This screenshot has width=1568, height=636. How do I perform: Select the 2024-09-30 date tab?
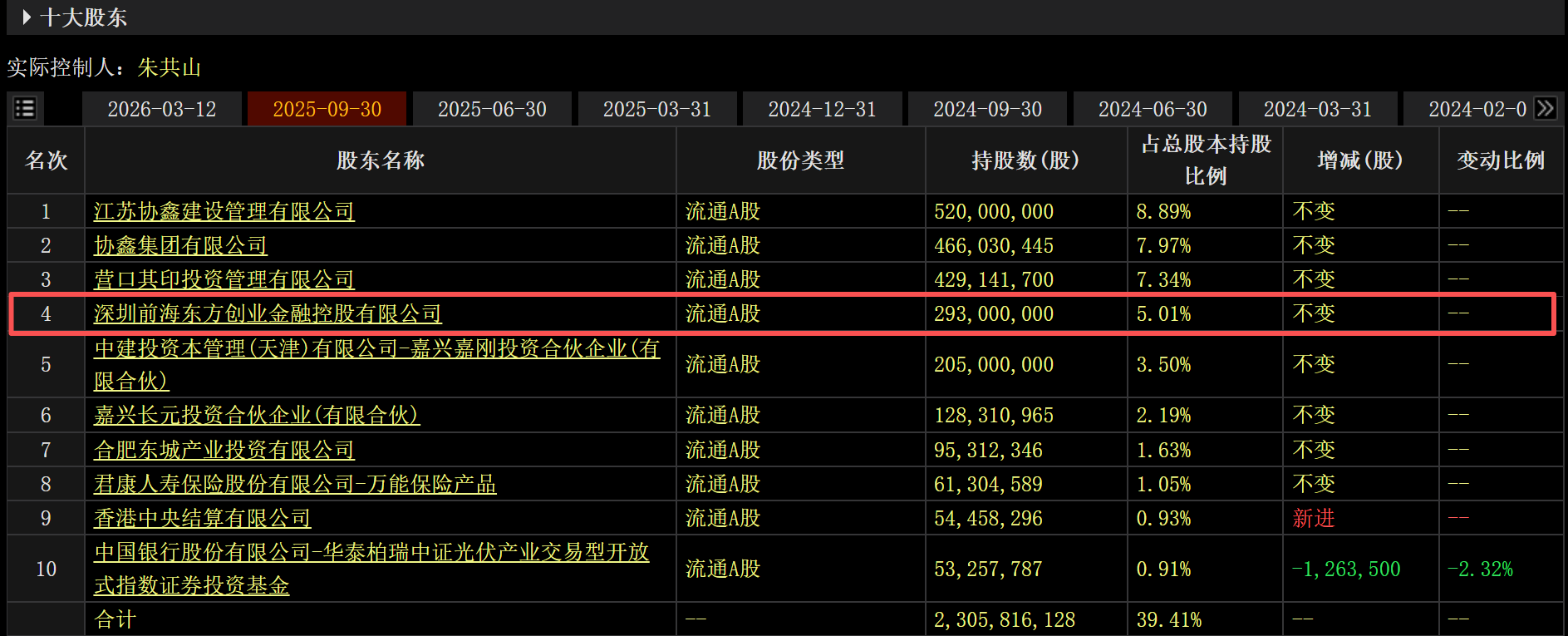[987, 109]
